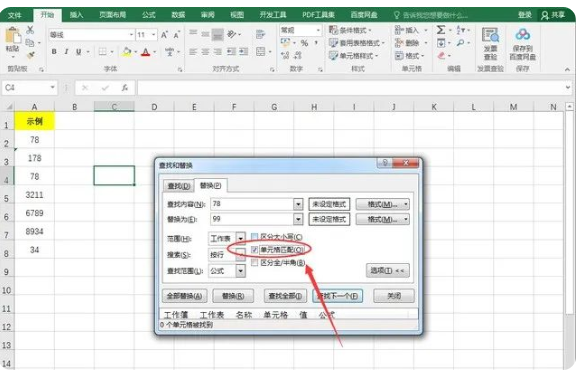Click the Decrease Font Size icon

pyautogui.click(x=177, y=35)
